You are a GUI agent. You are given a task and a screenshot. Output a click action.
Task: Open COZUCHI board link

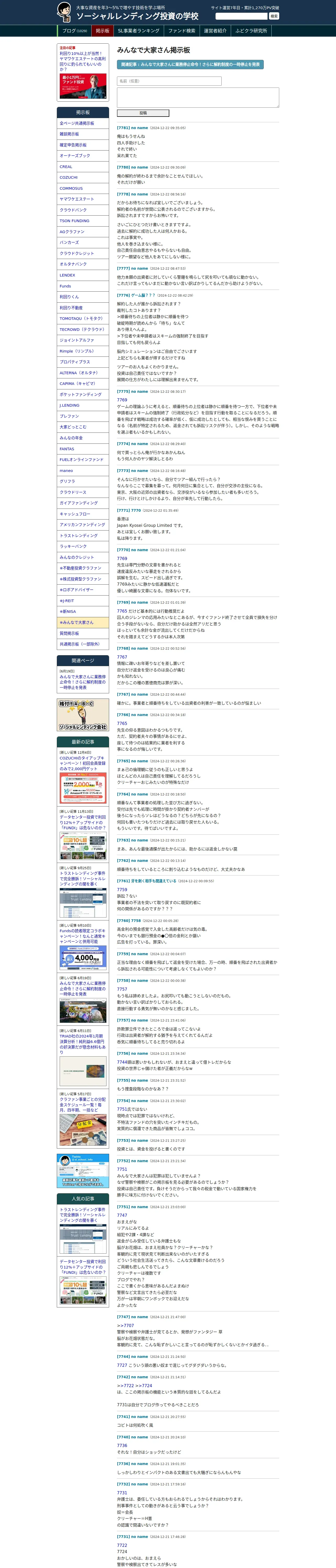pyautogui.click(x=83, y=178)
